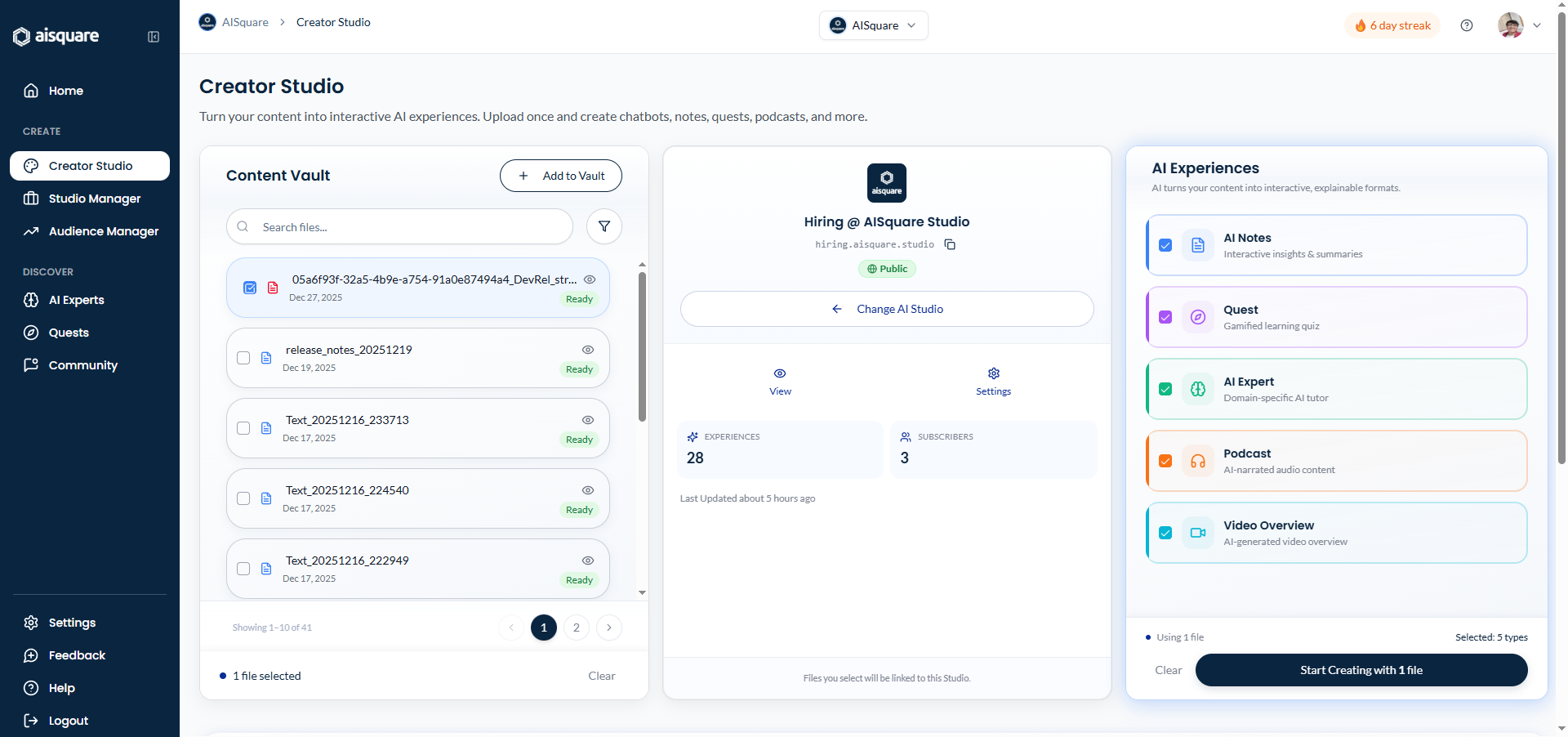Select the release_notes_20251219 file checkbox
The image size is (1568, 737).
pyautogui.click(x=243, y=358)
